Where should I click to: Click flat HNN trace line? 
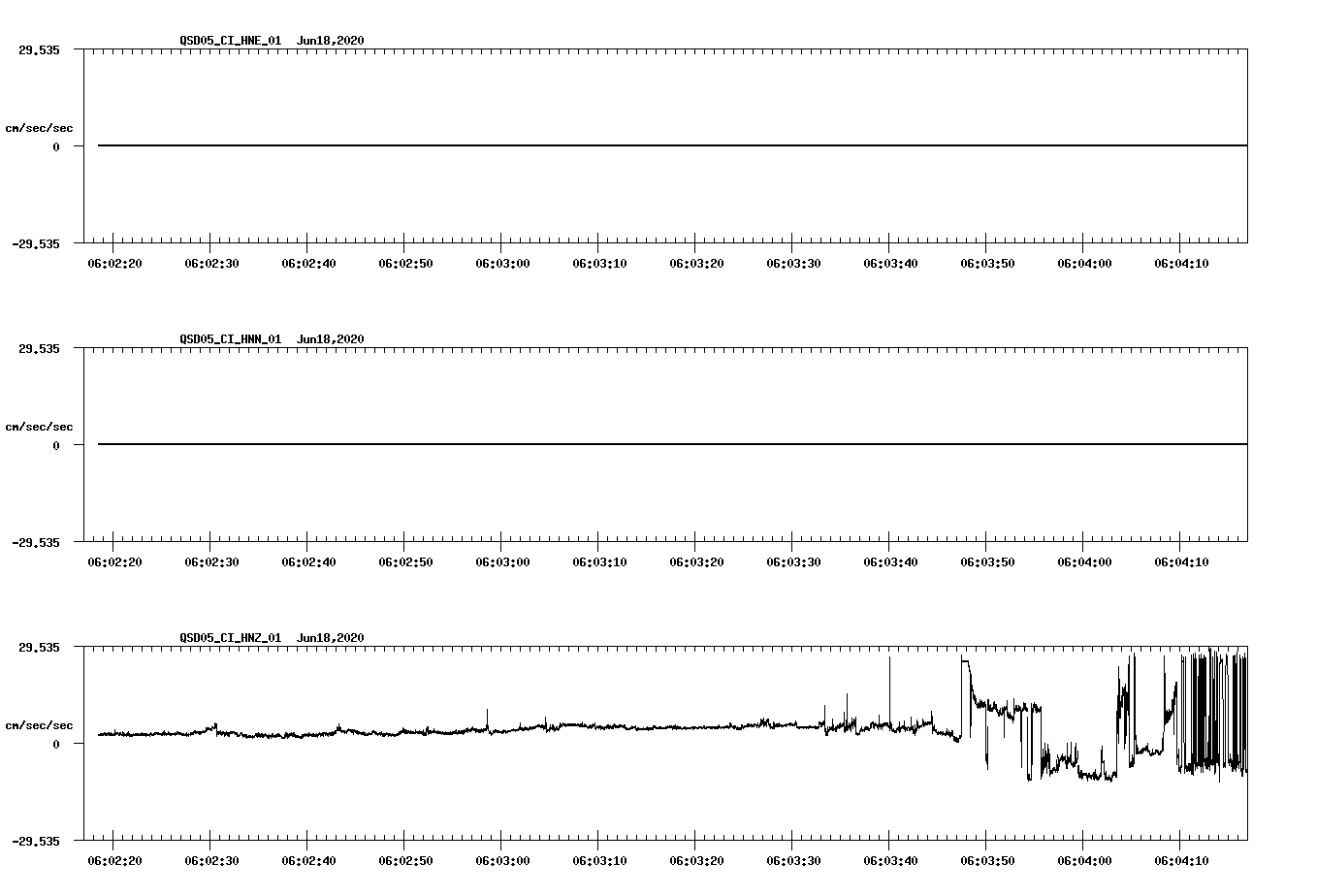[672, 444]
